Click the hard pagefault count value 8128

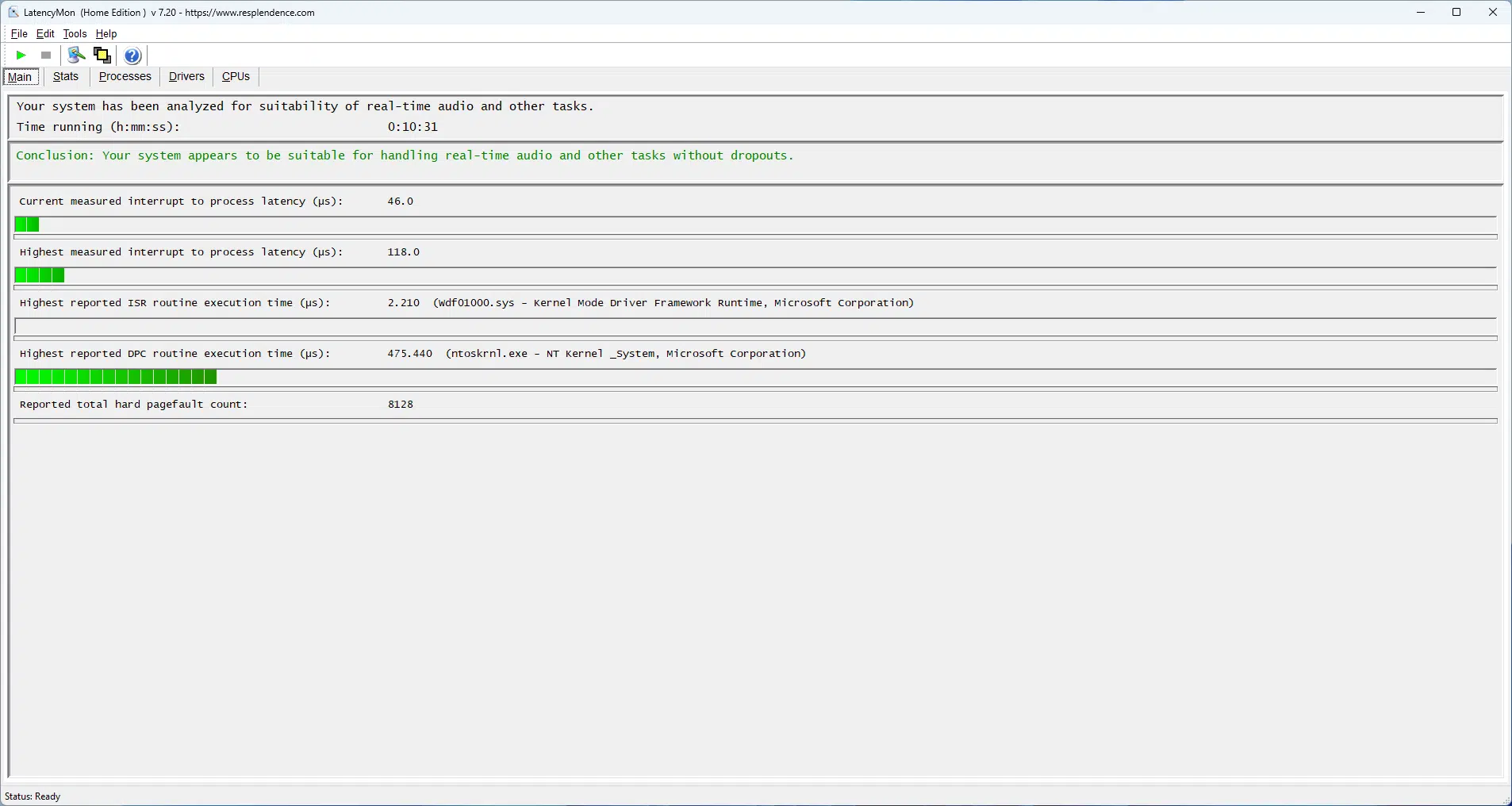[401, 405]
